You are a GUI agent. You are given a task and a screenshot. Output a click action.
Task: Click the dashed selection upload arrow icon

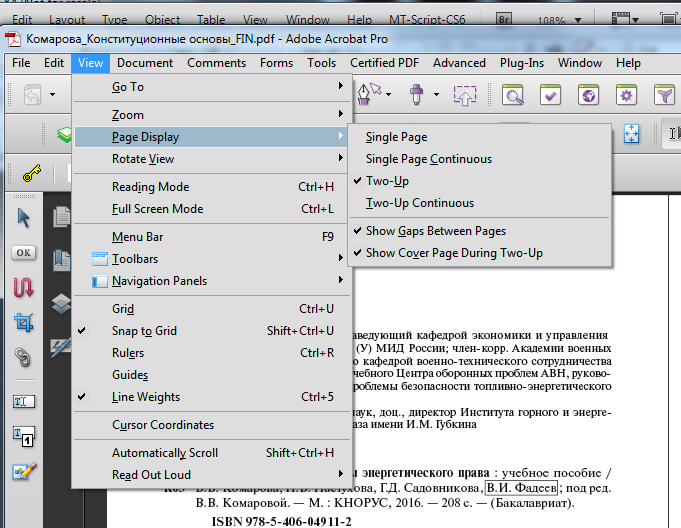[x=465, y=95]
